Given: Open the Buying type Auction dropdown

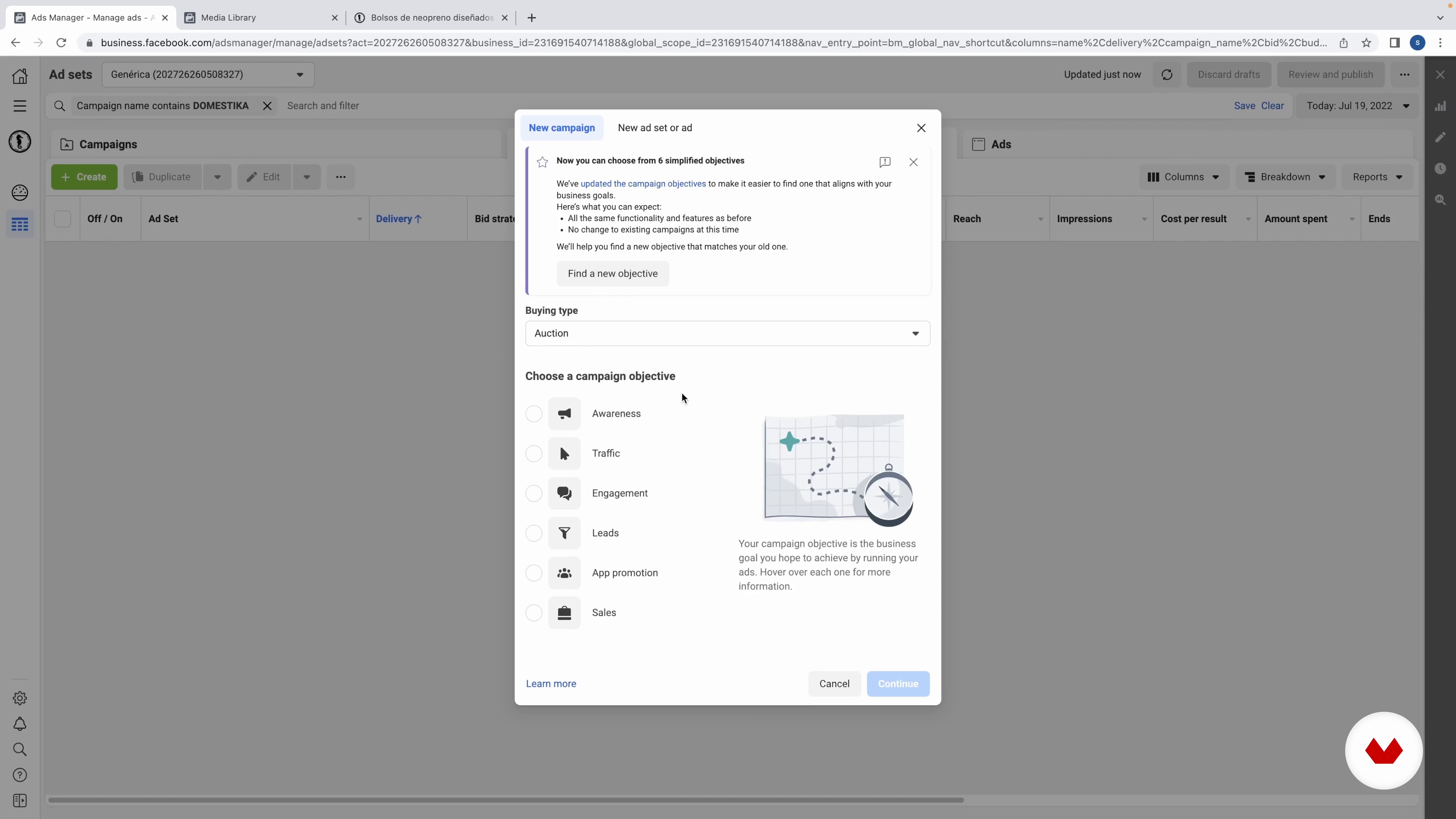Looking at the screenshot, I should [x=728, y=334].
